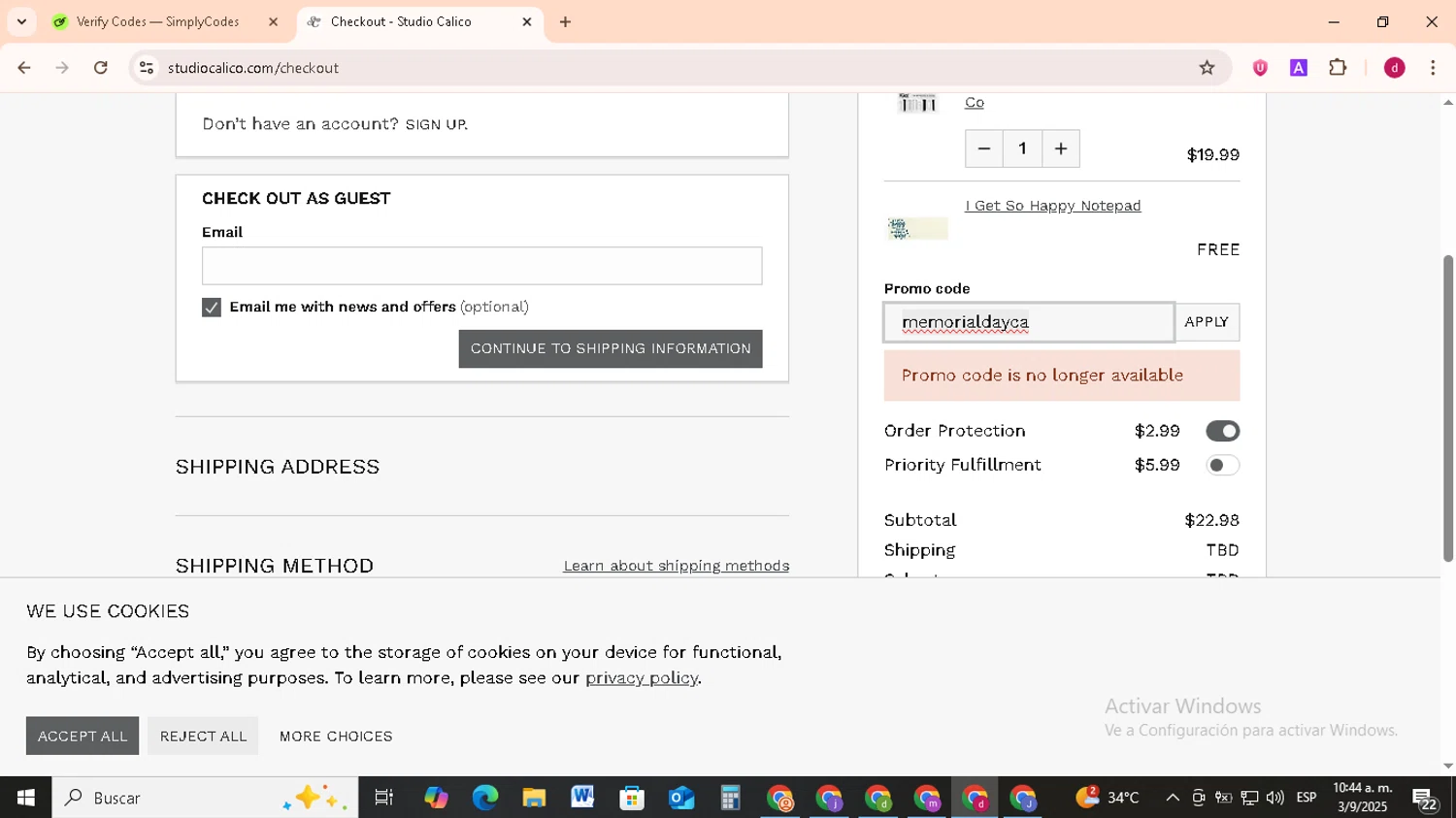Disable Order Protection toggle
The width and height of the screenshot is (1456, 818).
(x=1222, y=431)
